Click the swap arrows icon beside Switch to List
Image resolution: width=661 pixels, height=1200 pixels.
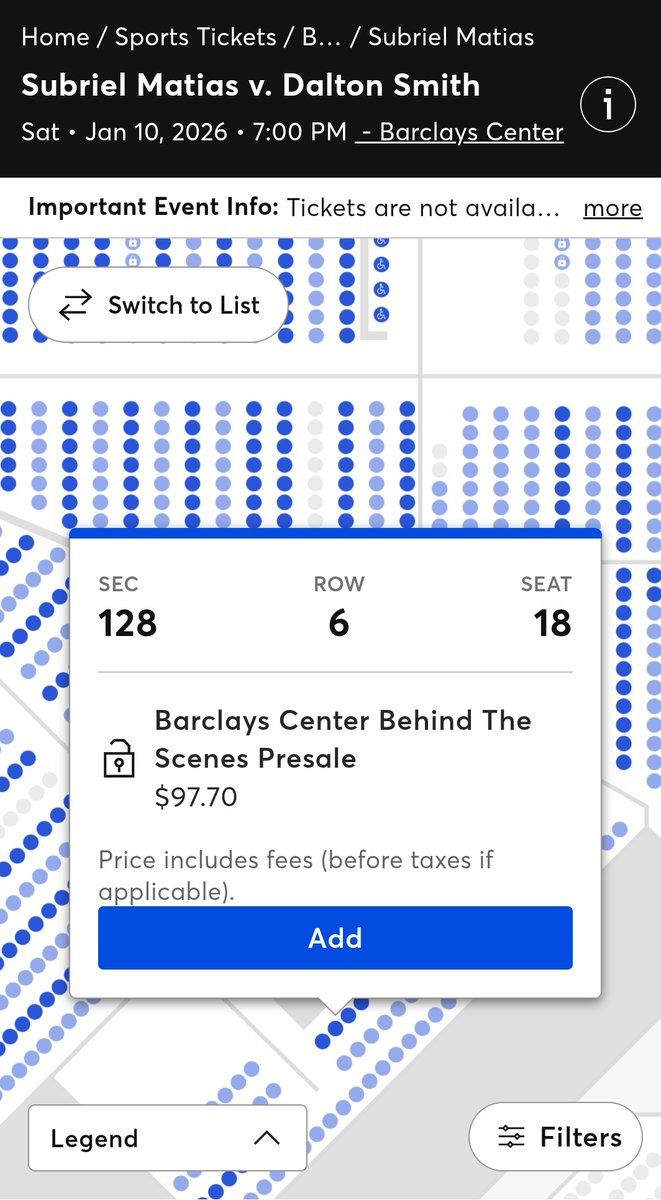click(75, 305)
